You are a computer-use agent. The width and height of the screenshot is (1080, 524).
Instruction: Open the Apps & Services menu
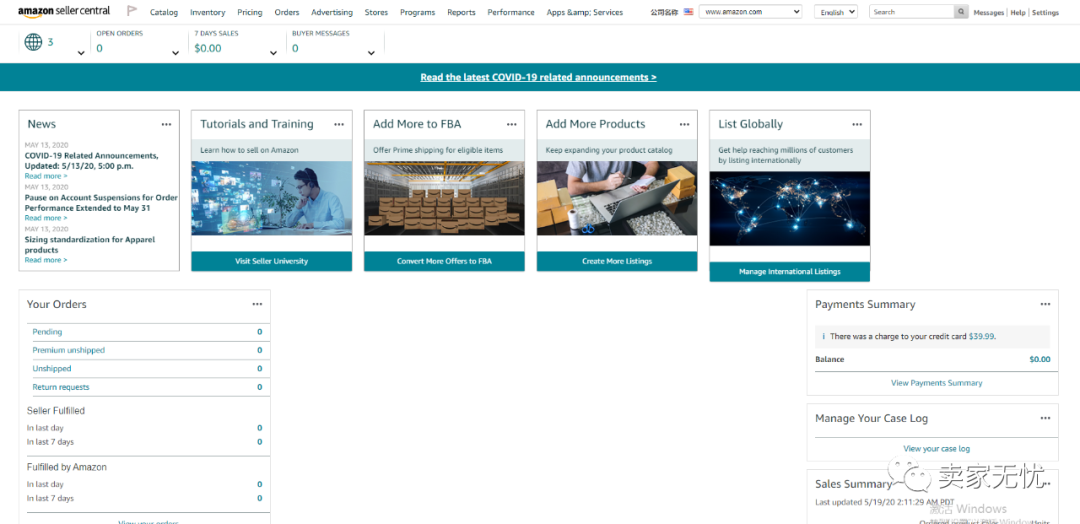click(x=585, y=12)
